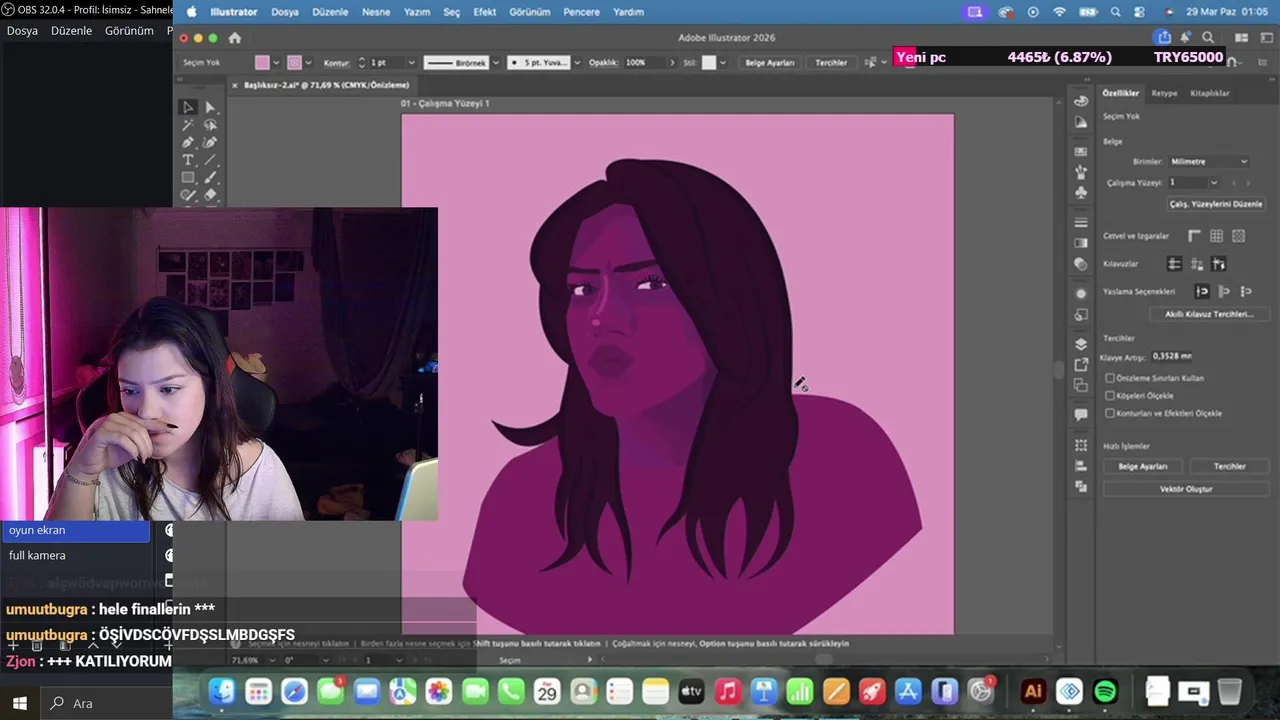Open the Layers panel icon
This screenshot has height=720, width=1280.
pyautogui.click(x=1081, y=345)
